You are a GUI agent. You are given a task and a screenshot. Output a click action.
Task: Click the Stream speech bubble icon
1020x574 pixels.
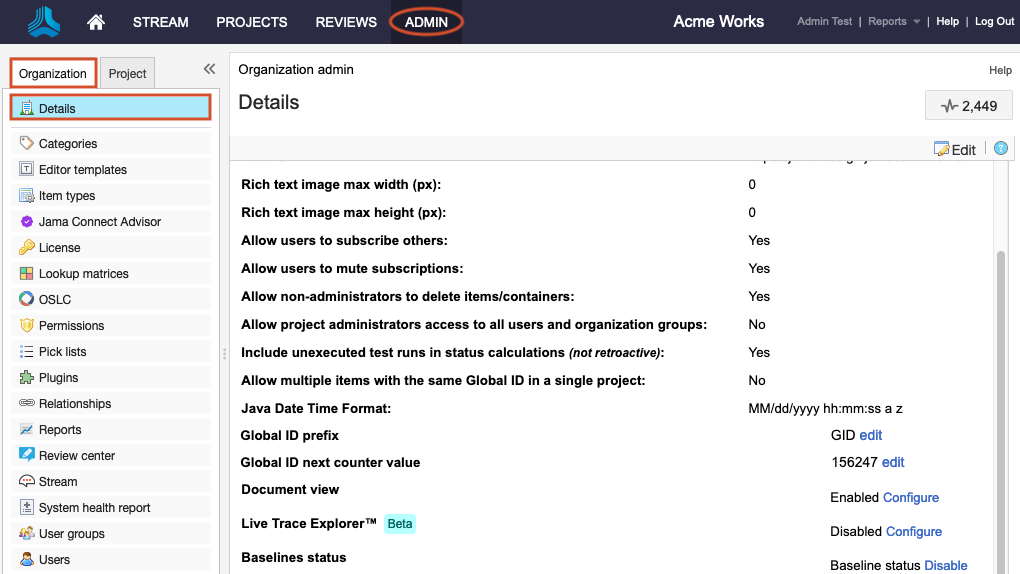coord(27,481)
